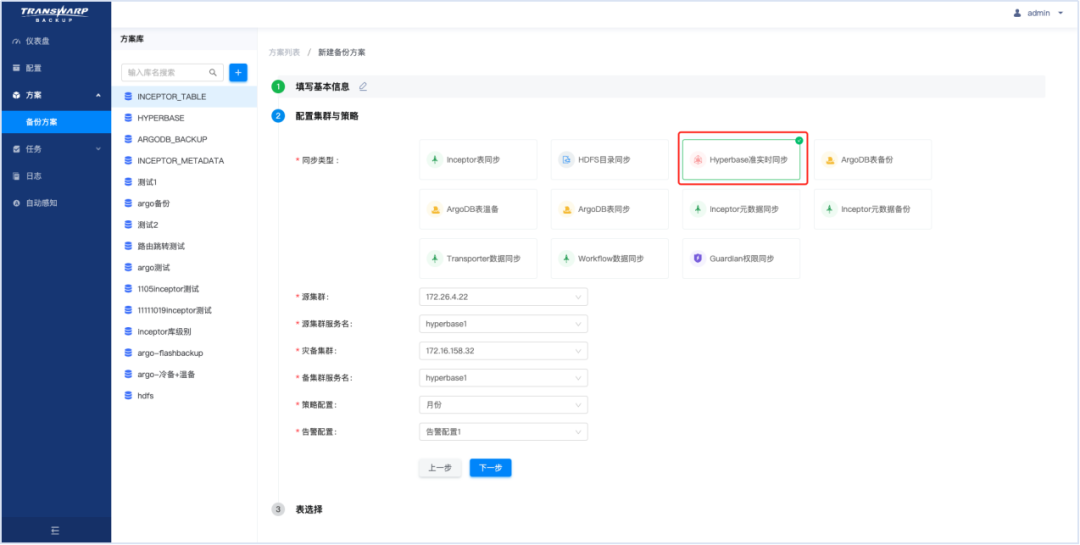Click the 填写基本信息 step heading
The width and height of the screenshot is (1080, 545).
[x=322, y=87]
